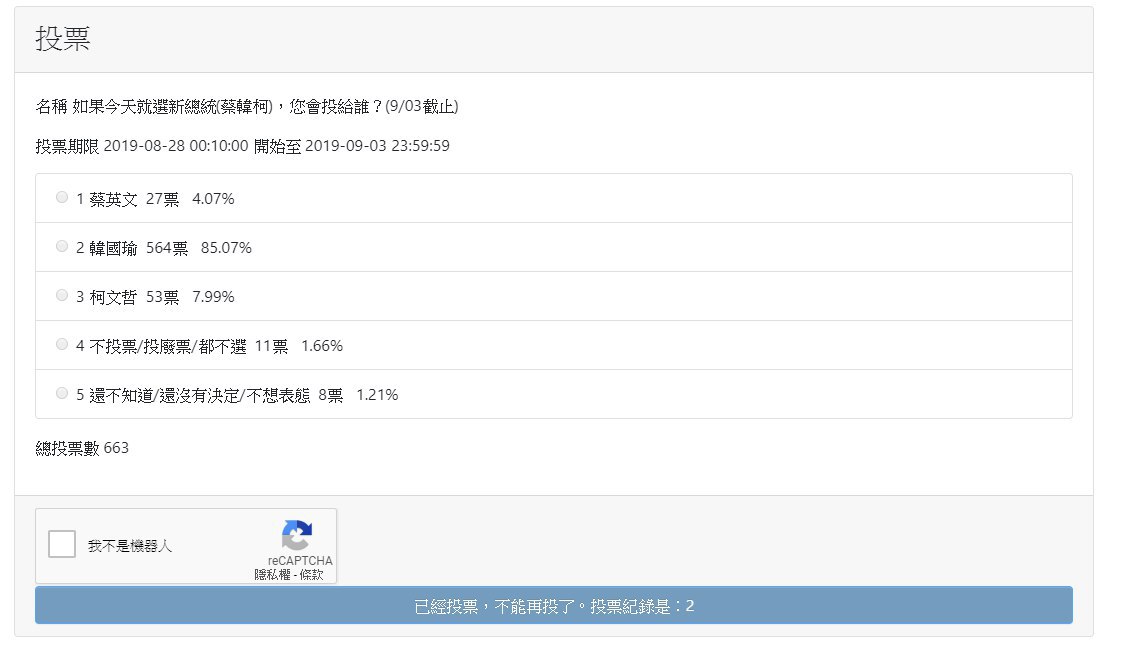Choose the 韓國瑜 radio option
This screenshot has width=1137, height=671.
pos(62,247)
